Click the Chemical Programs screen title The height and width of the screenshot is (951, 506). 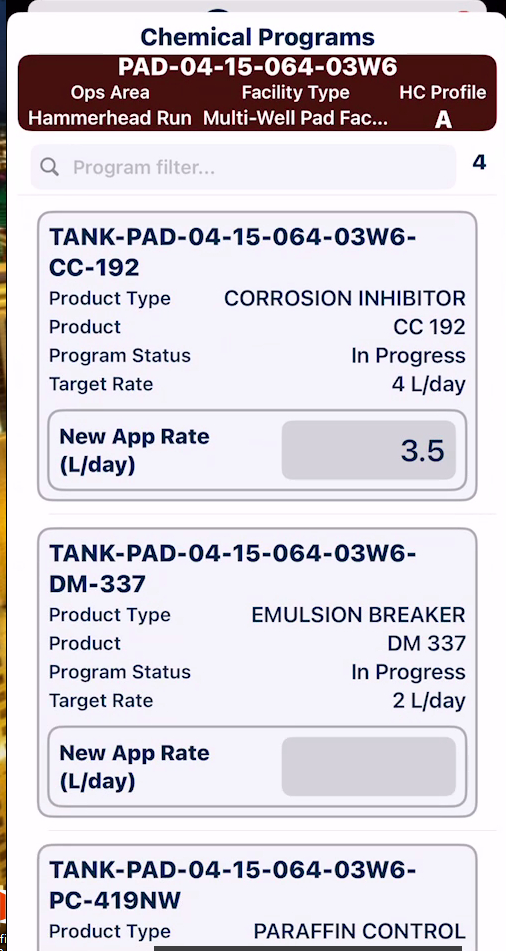[x=257, y=37]
